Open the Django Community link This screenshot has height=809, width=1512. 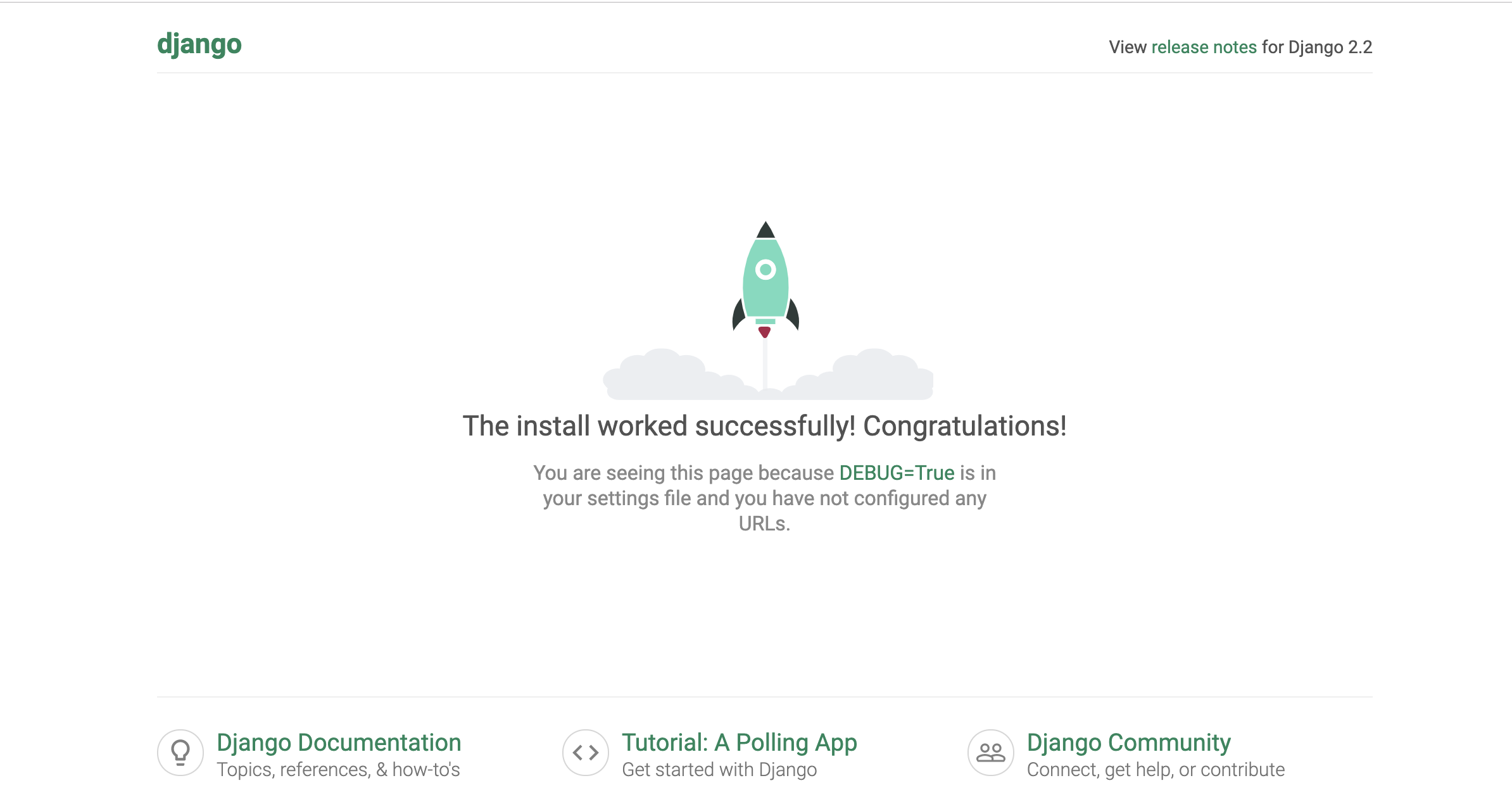point(1128,742)
